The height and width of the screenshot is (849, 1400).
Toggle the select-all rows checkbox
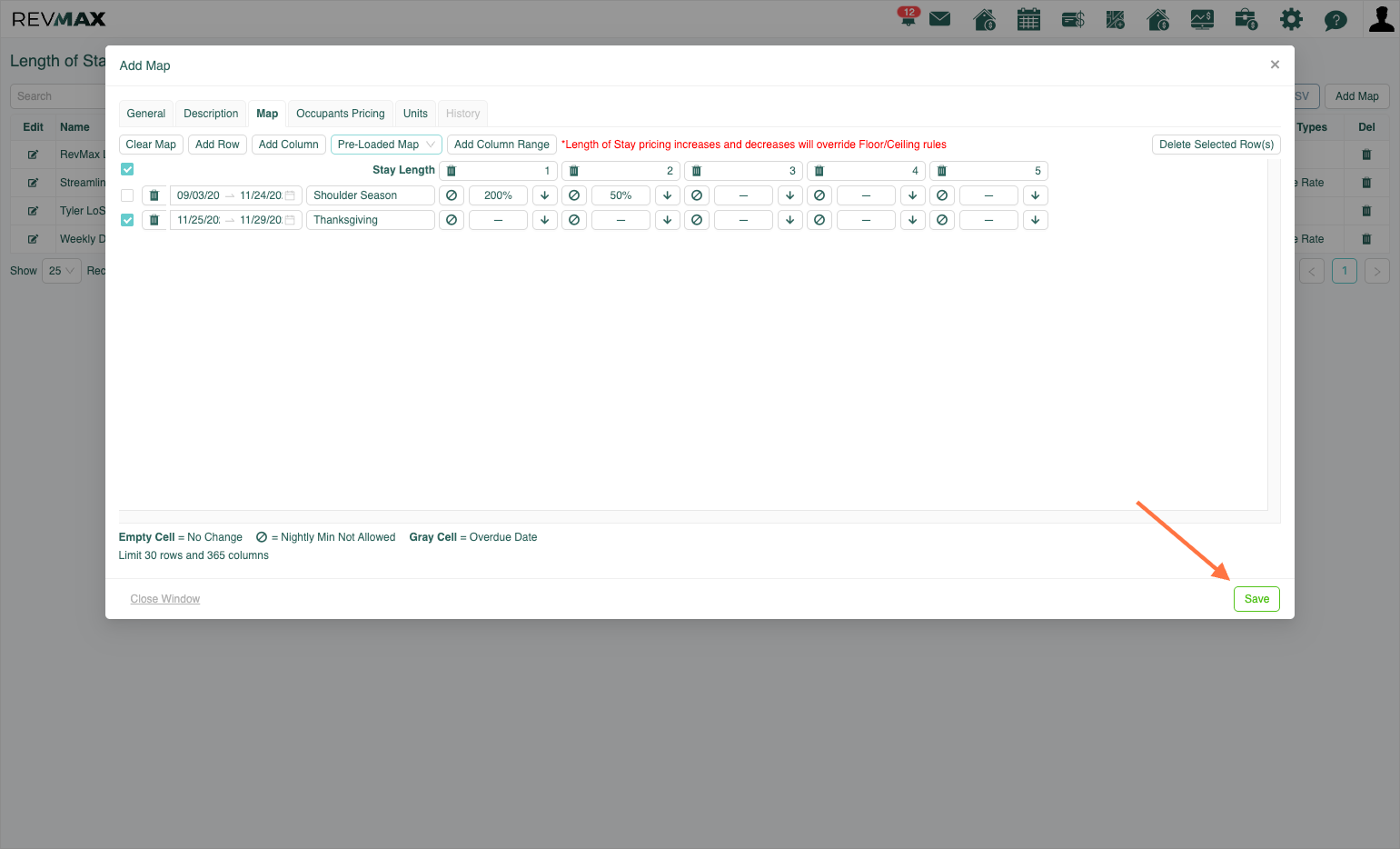coord(127,169)
